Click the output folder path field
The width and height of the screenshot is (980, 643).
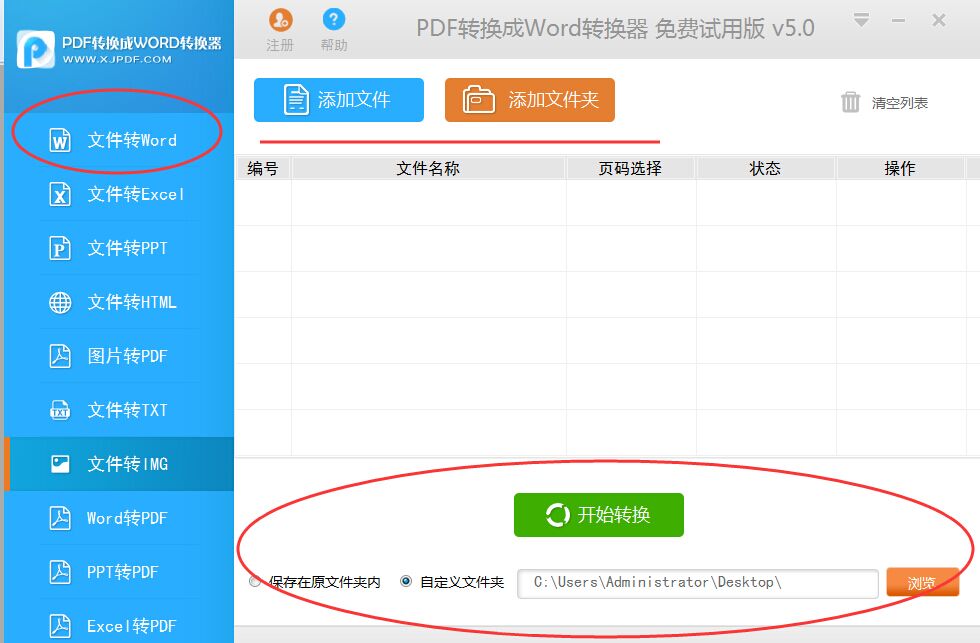(x=698, y=583)
